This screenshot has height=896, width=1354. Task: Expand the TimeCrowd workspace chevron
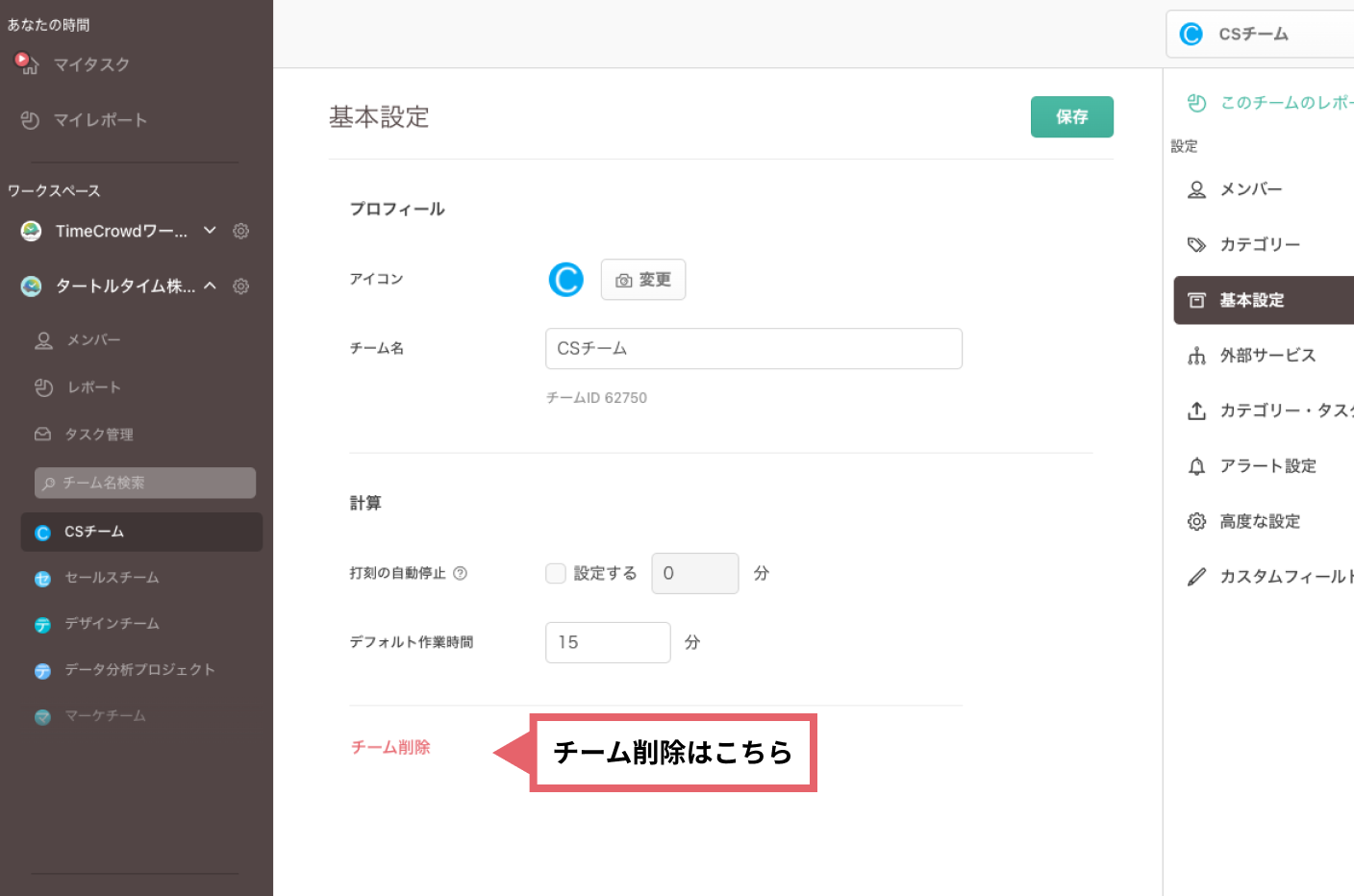[x=210, y=231]
